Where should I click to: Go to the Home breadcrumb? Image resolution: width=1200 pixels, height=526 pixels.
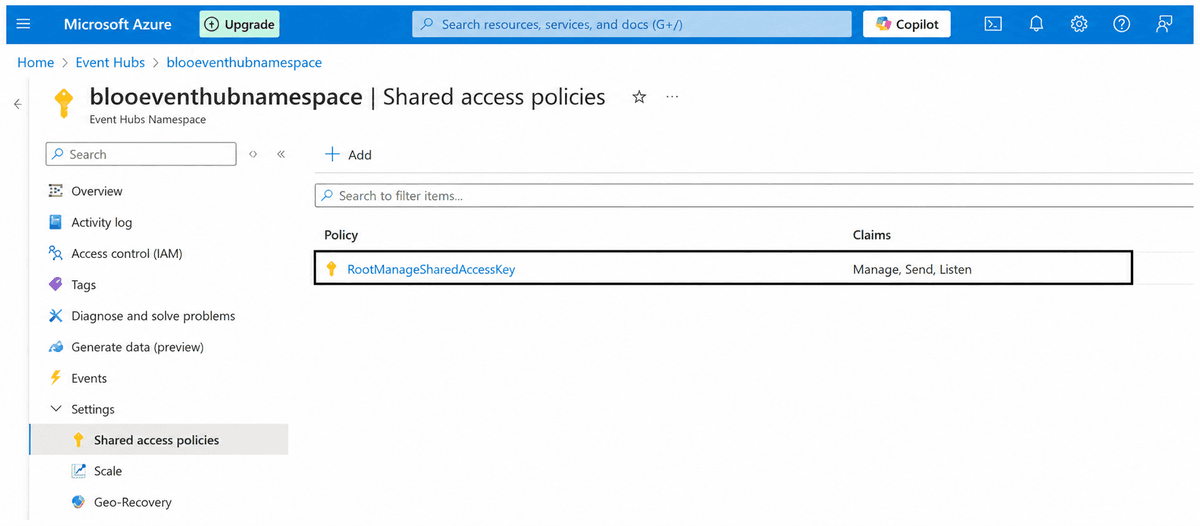36,62
